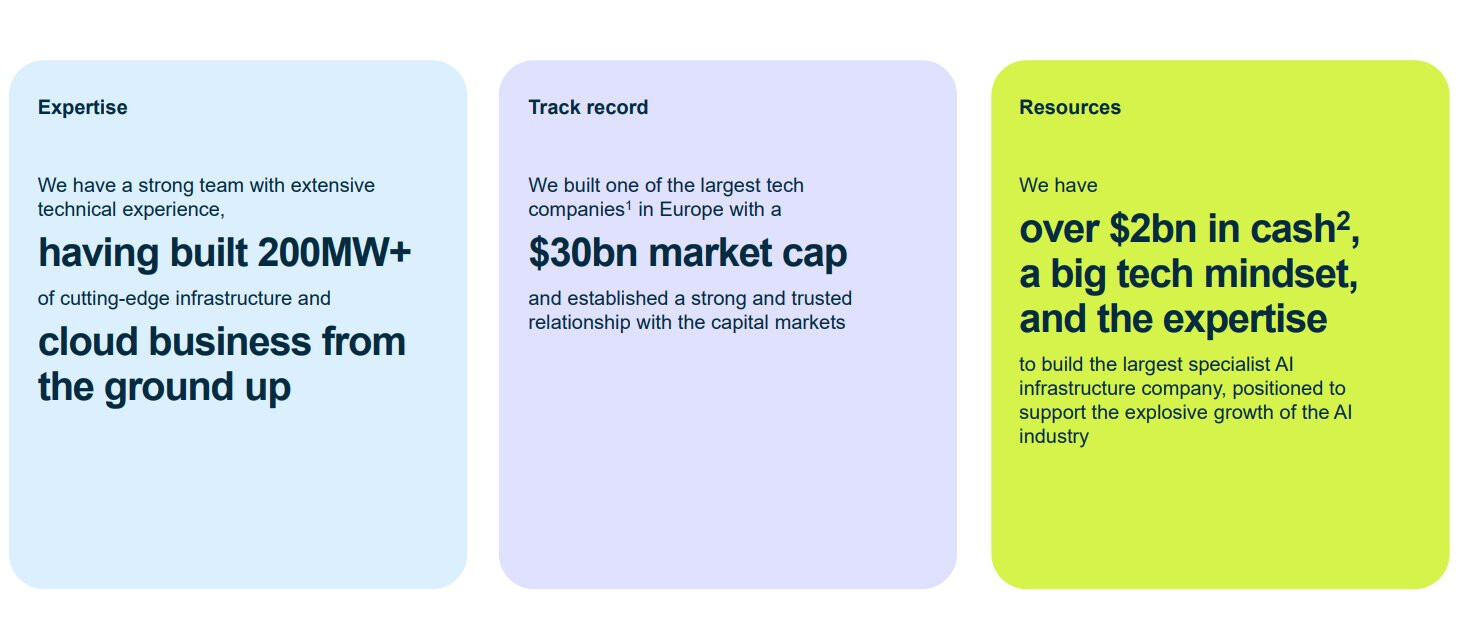1465x628 pixels.
Task: Click the "We have" text in Resources card
Action: click(1058, 185)
